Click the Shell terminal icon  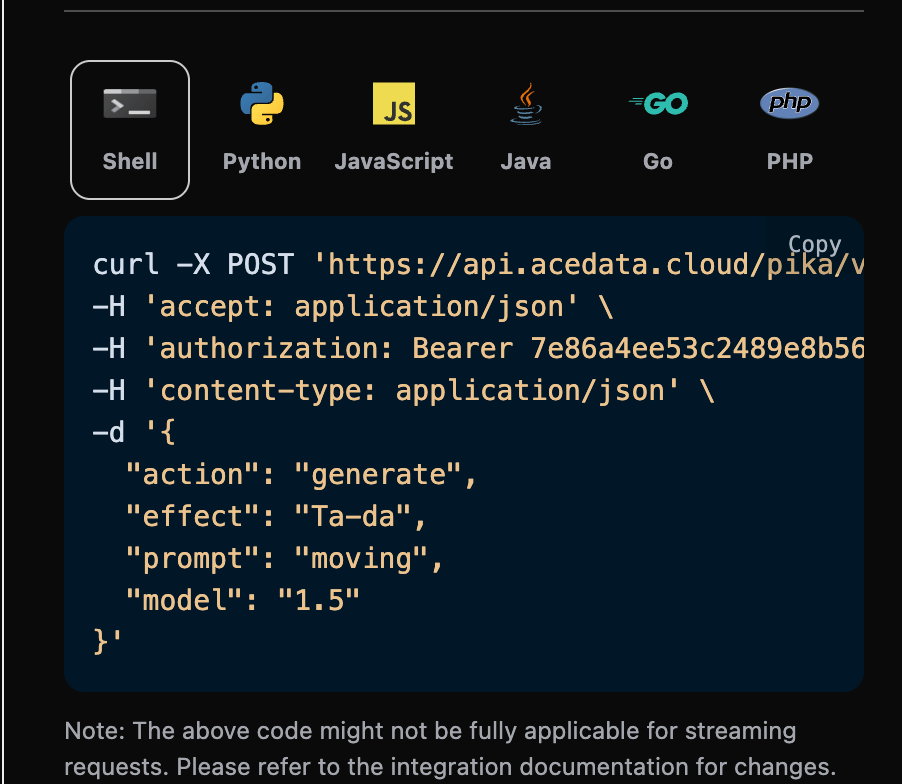pyautogui.click(x=130, y=104)
